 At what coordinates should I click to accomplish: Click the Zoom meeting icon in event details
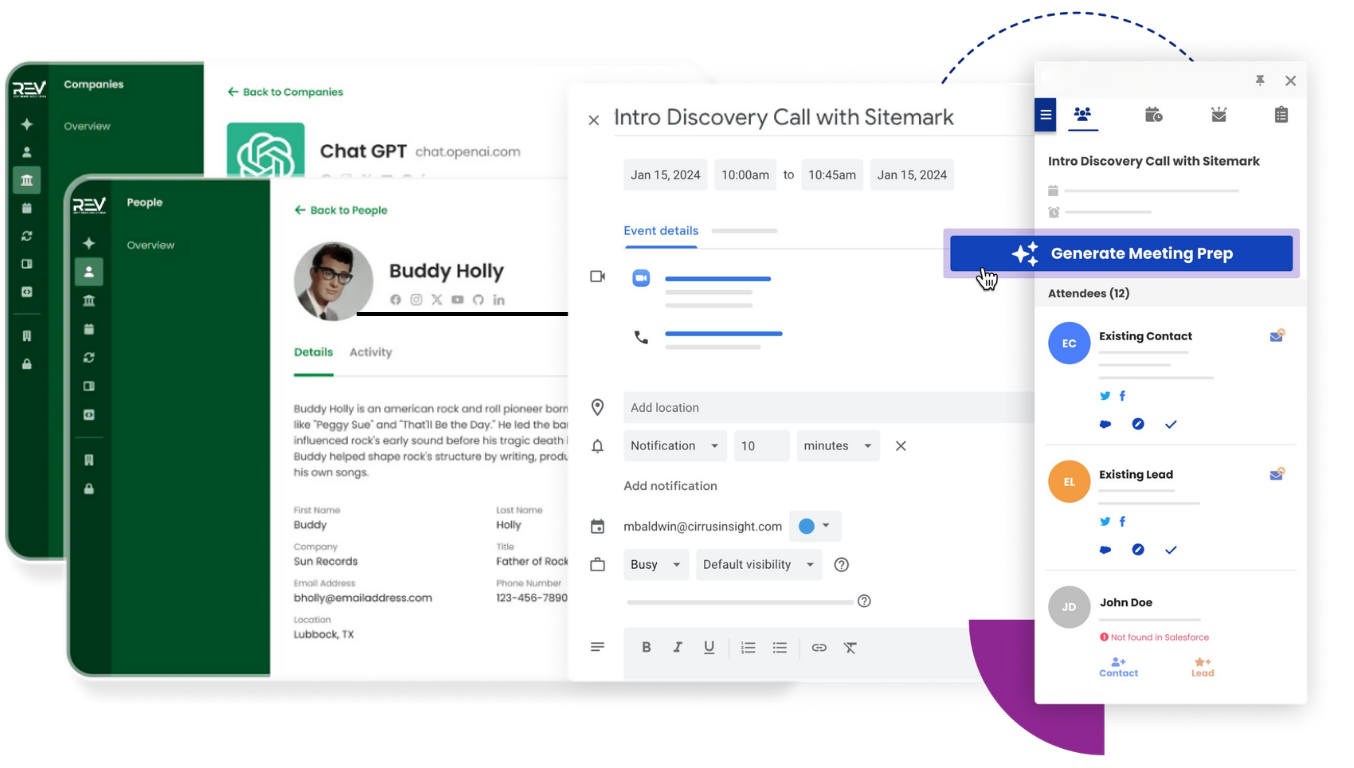(x=641, y=277)
